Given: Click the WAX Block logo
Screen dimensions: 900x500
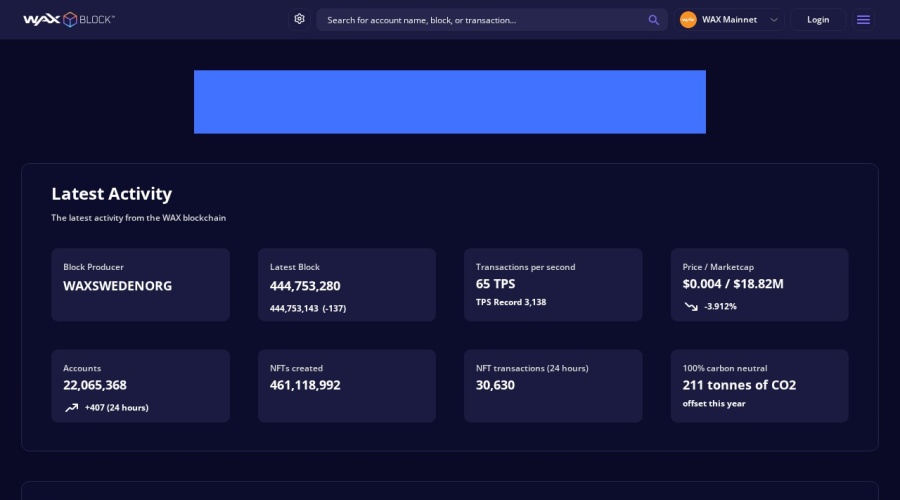Looking at the screenshot, I should (69, 20).
